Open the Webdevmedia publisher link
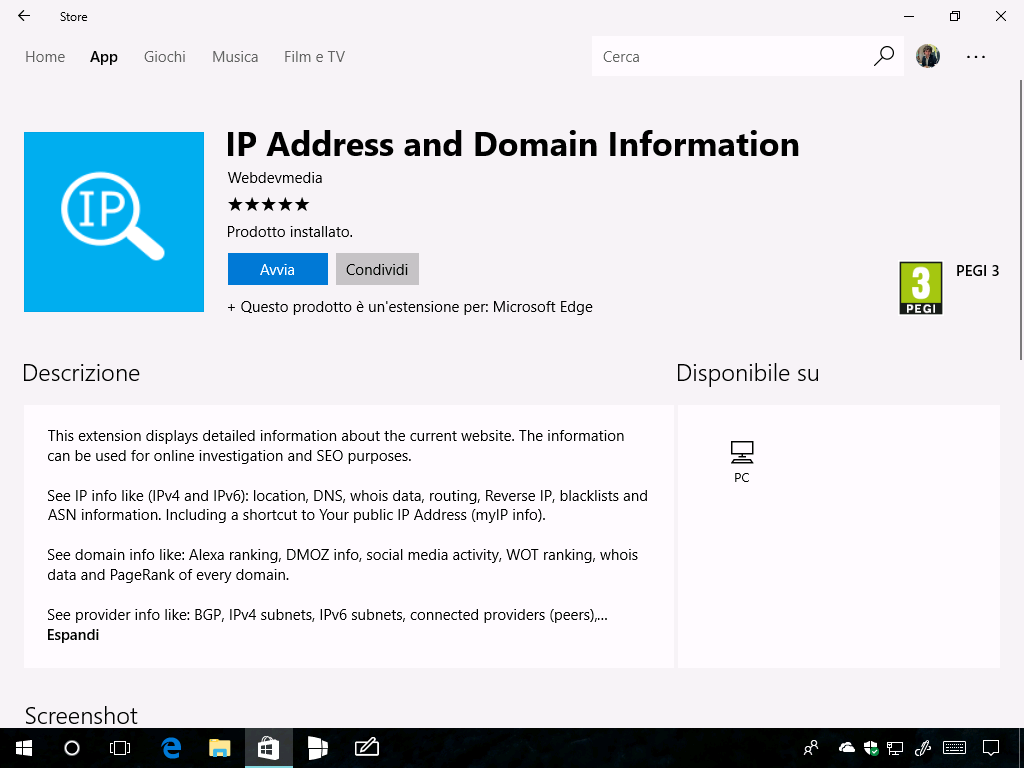 (x=275, y=178)
